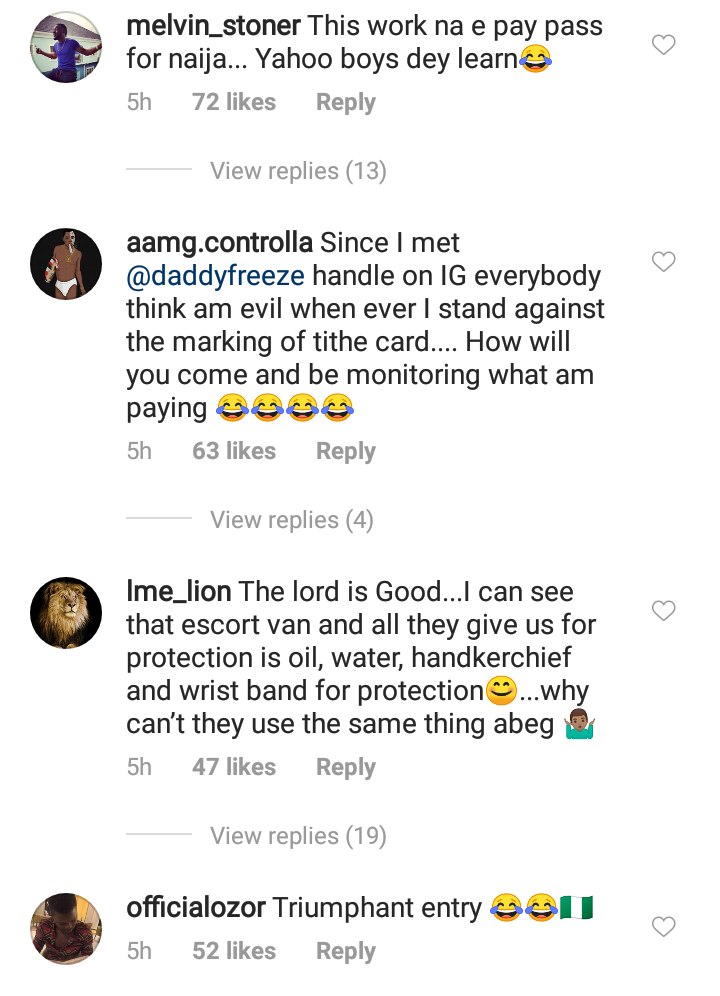The image size is (720, 996).
Task: View who gave 63 likes
Action: coord(234,451)
